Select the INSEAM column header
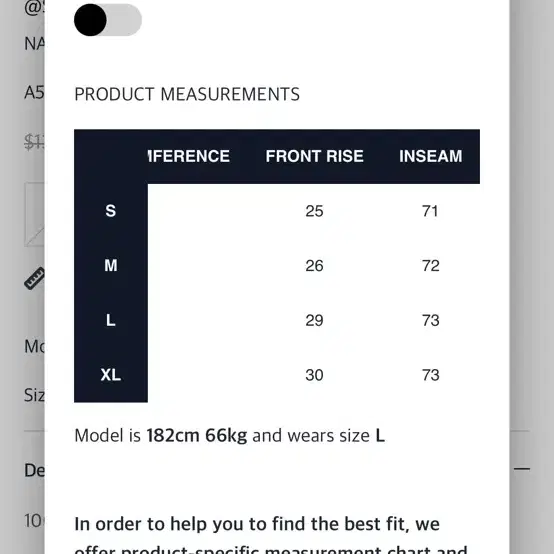 [430, 156]
